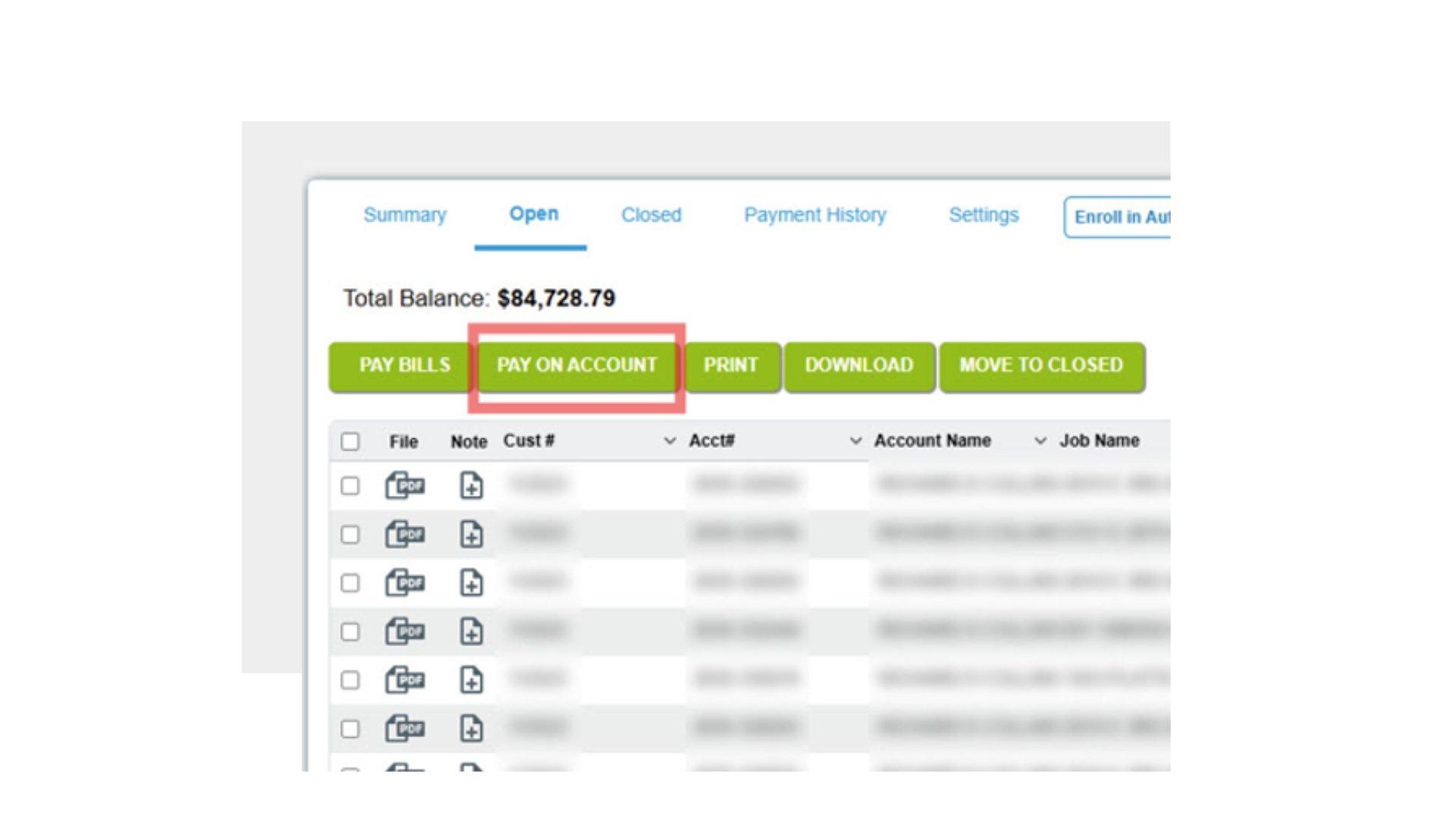This screenshot has height=819, width=1456.
Task: Add a note to fifth table row
Action: coord(471,679)
